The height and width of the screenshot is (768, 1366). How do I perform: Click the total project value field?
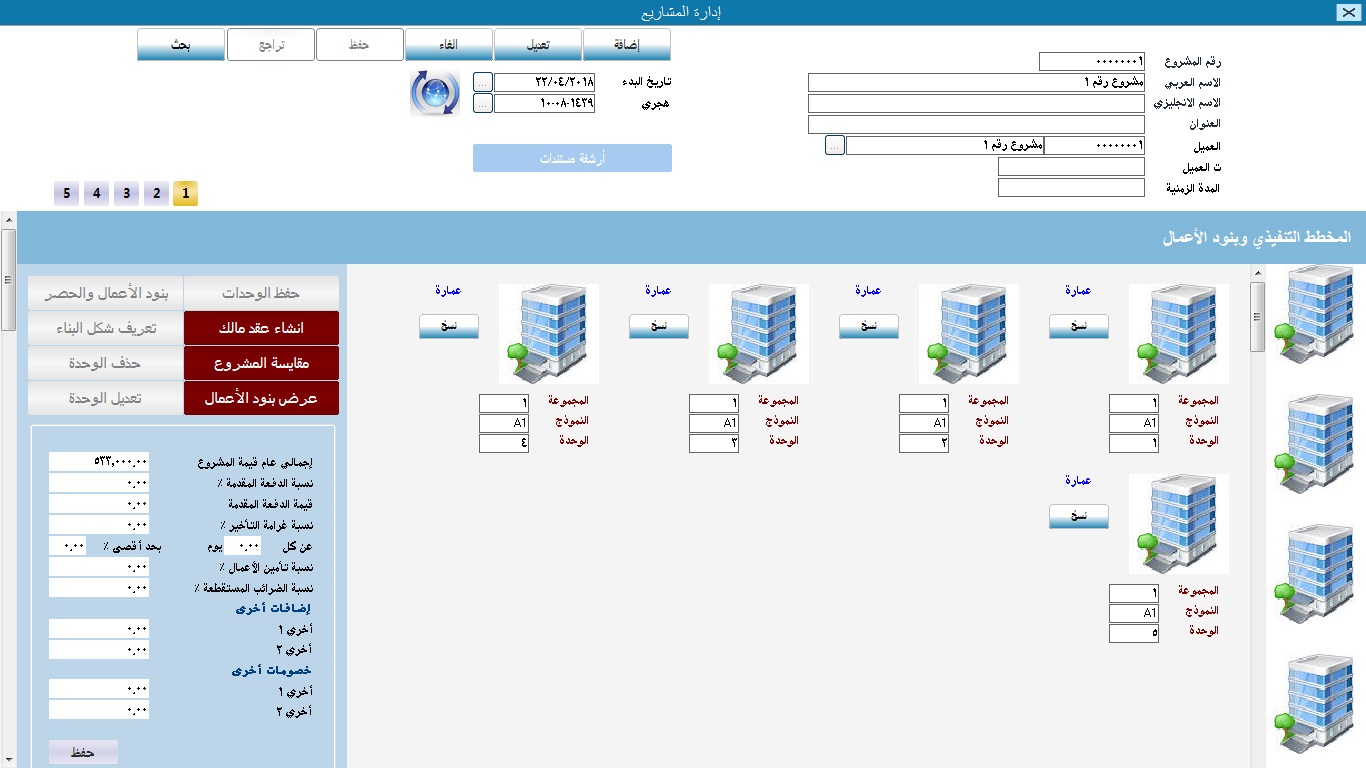click(99, 462)
